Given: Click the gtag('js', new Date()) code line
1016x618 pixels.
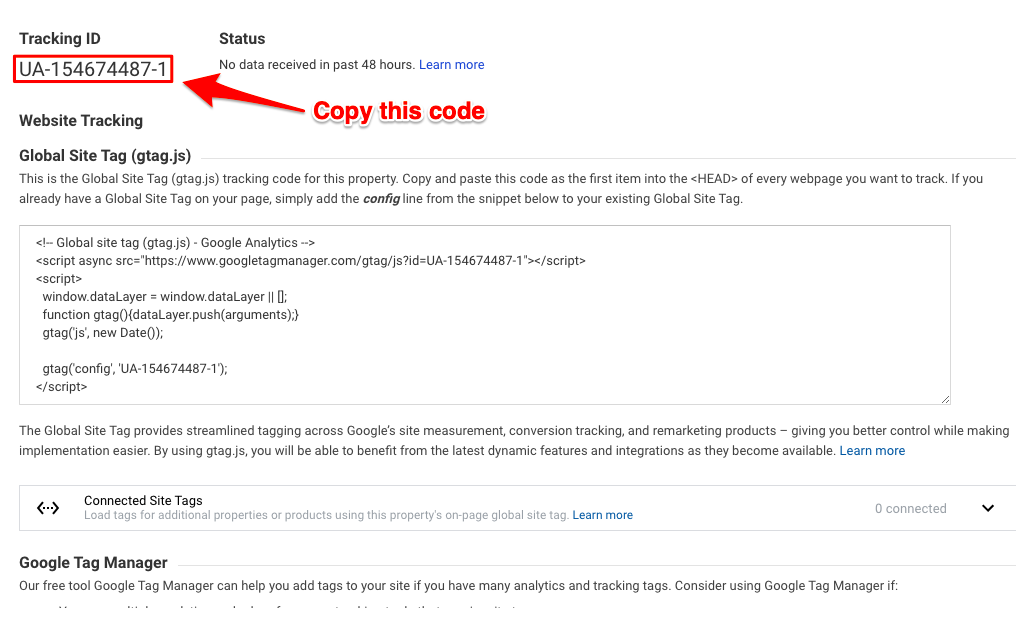Looking at the screenshot, I should coord(102,333).
